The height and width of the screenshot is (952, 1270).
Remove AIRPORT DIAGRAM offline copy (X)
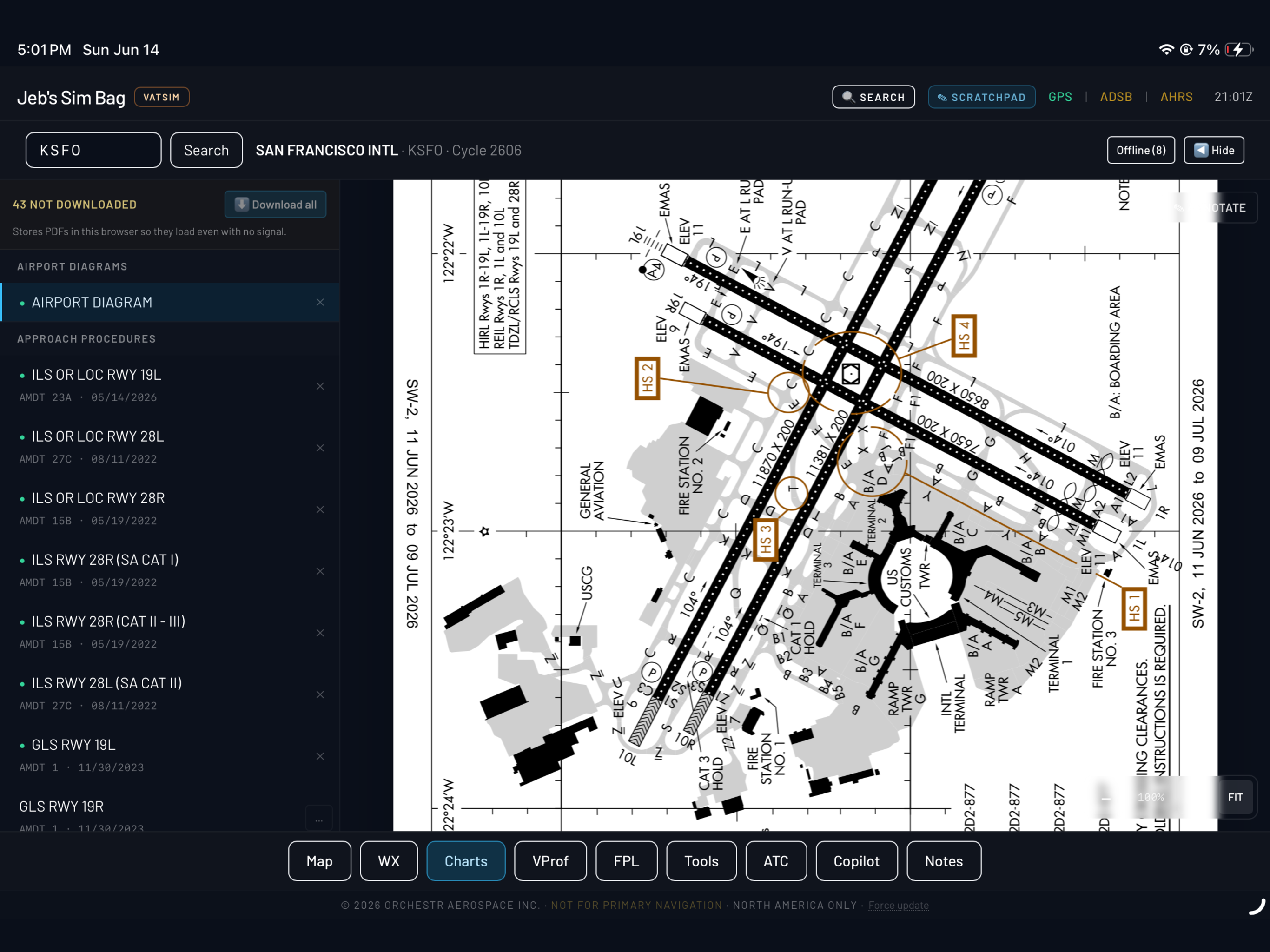click(x=320, y=302)
